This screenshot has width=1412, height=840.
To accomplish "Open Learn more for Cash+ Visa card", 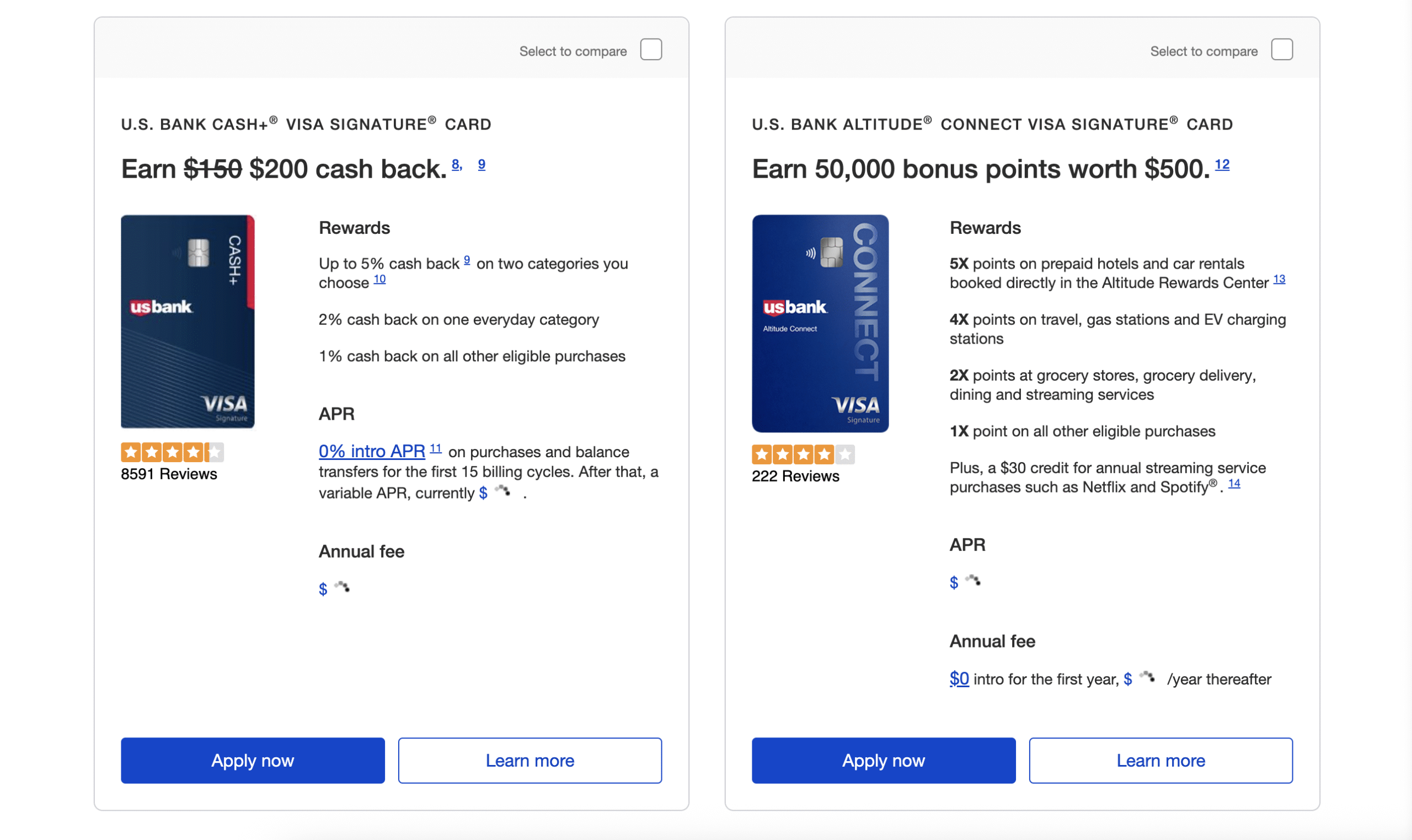I will (529, 760).
